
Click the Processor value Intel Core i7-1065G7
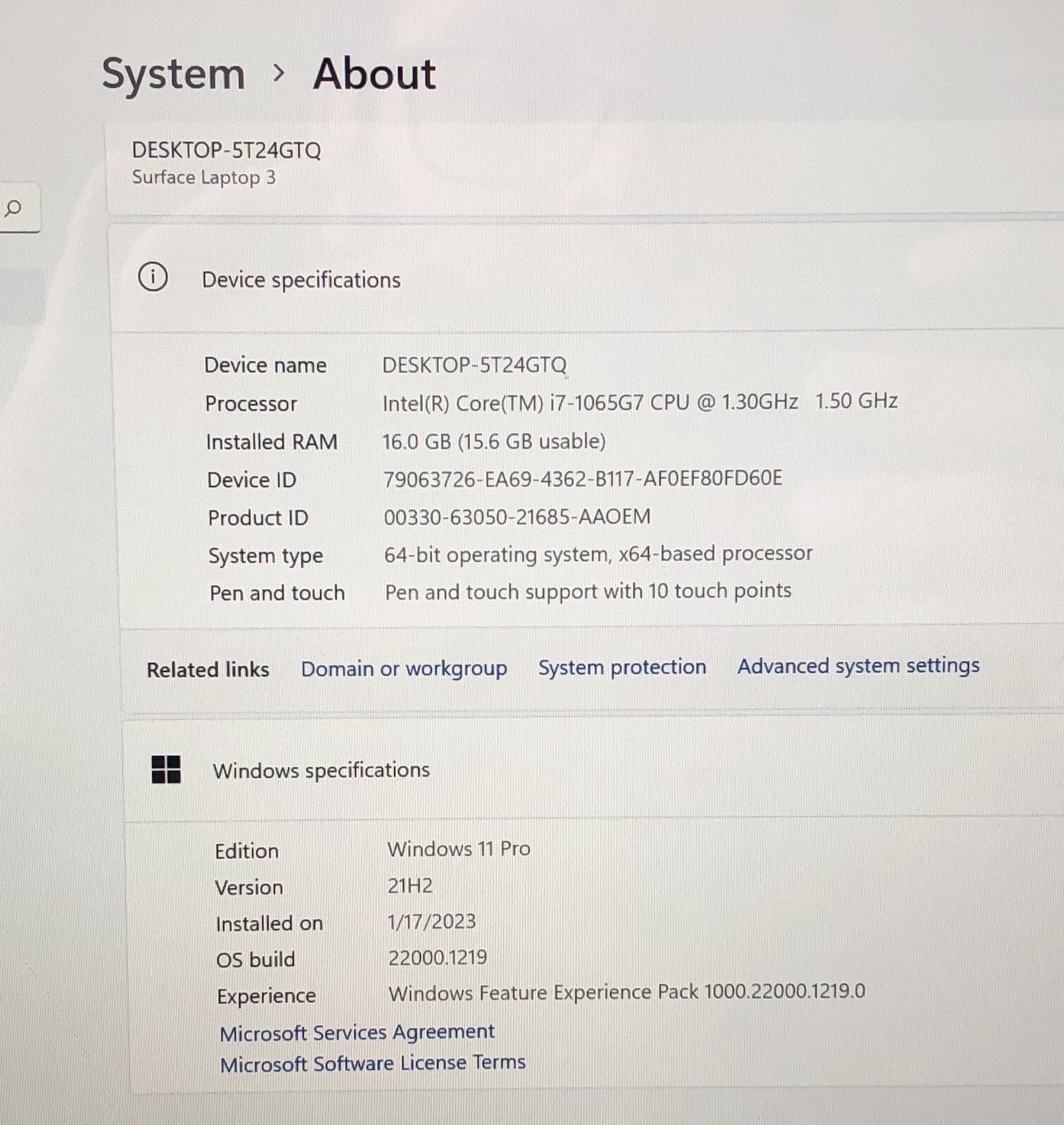(640, 402)
